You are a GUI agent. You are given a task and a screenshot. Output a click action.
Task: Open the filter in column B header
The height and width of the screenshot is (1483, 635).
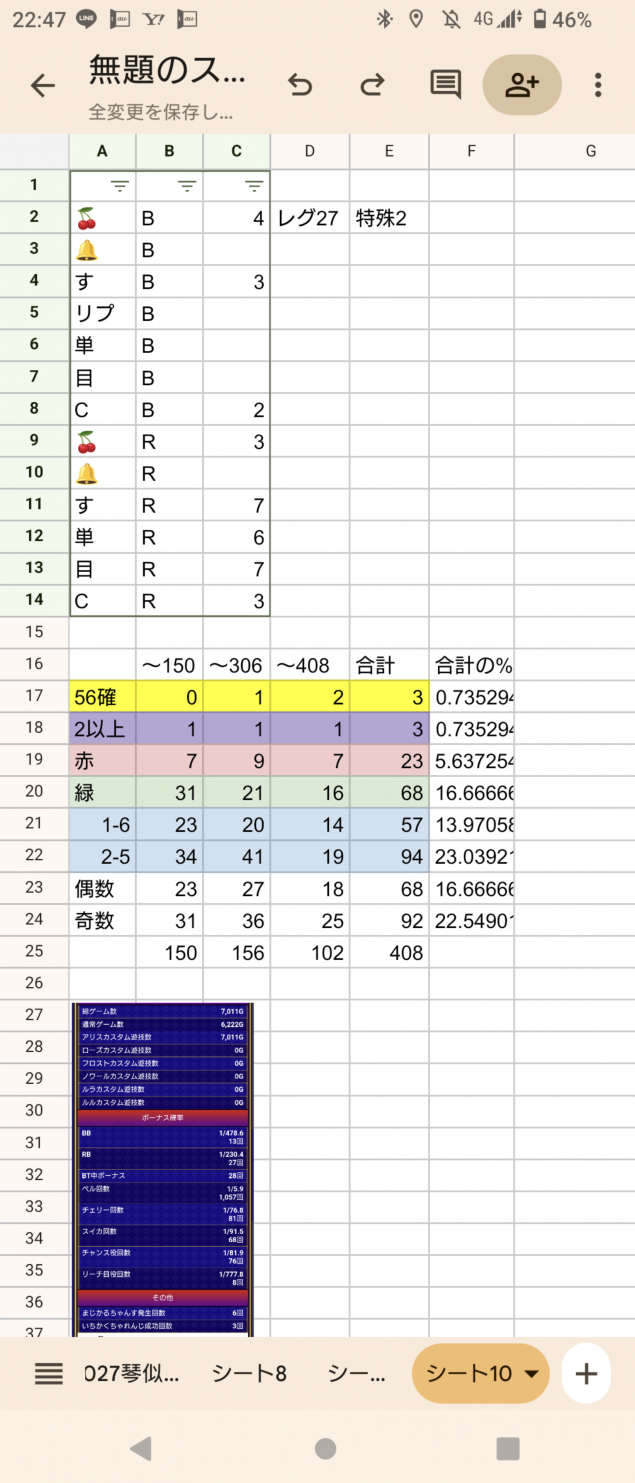(x=186, y=186)
